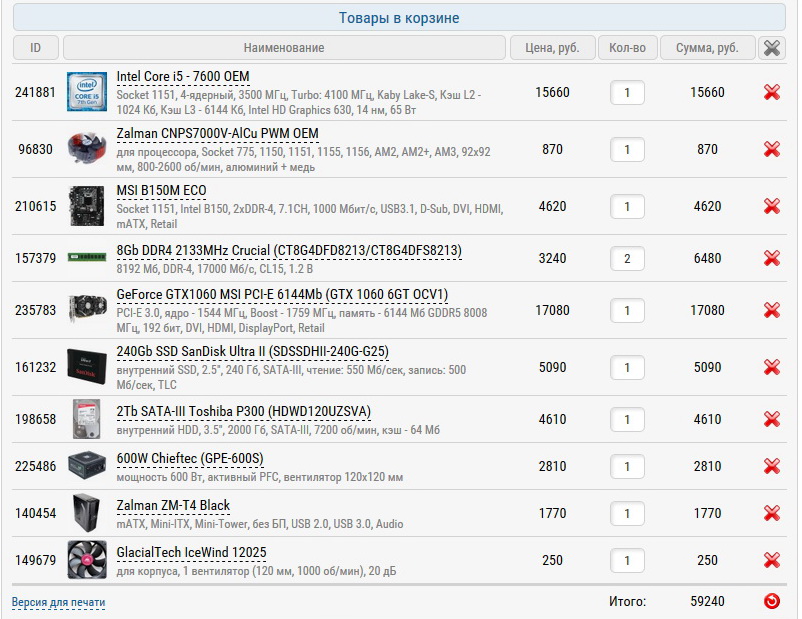802x619 pixels.
Task: Click the print version link
Action: (x=58, y=602)
